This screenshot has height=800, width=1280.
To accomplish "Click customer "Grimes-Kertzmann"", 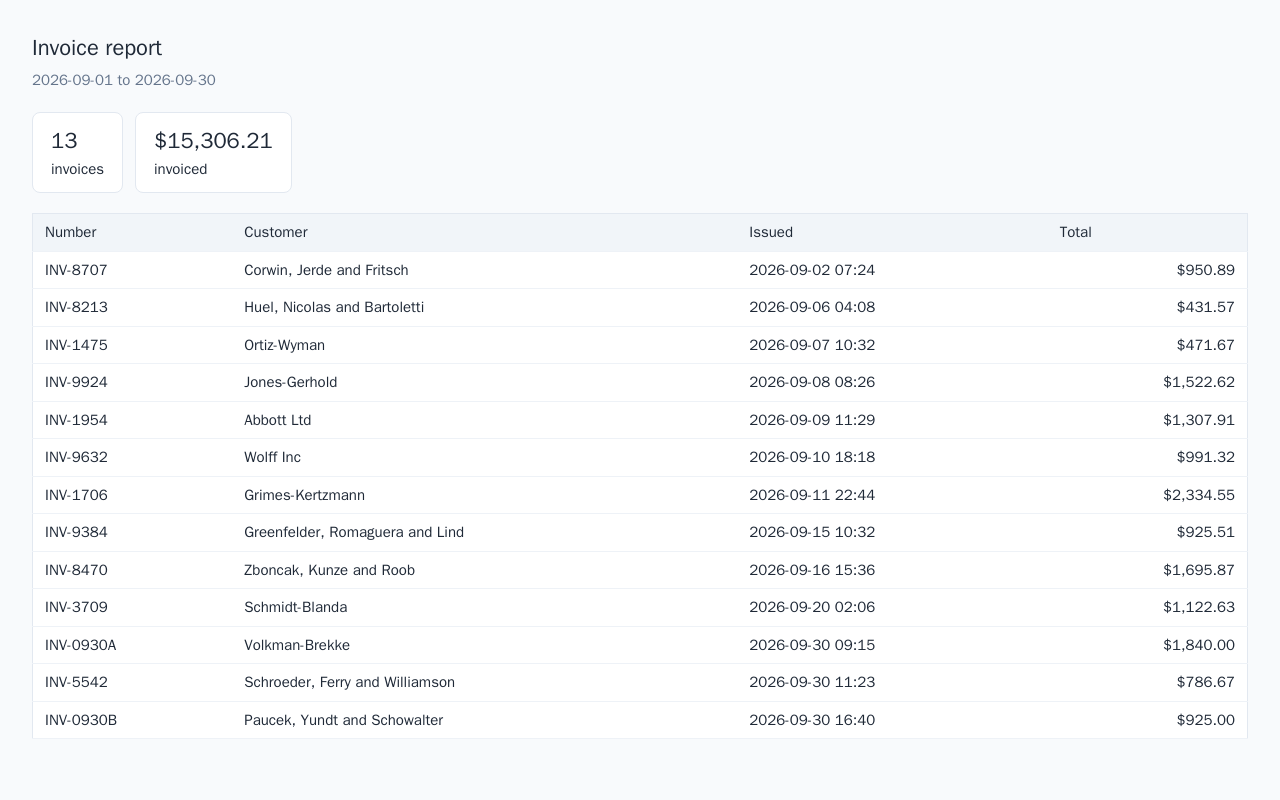I will coord(304,495).
